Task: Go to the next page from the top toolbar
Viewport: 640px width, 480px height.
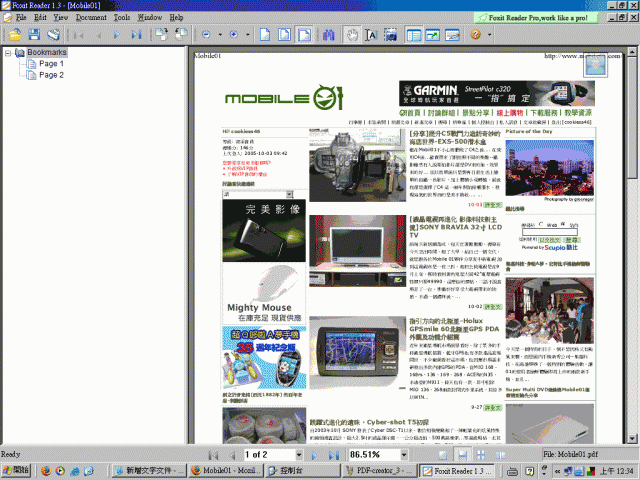Action: tap(117, 35)
